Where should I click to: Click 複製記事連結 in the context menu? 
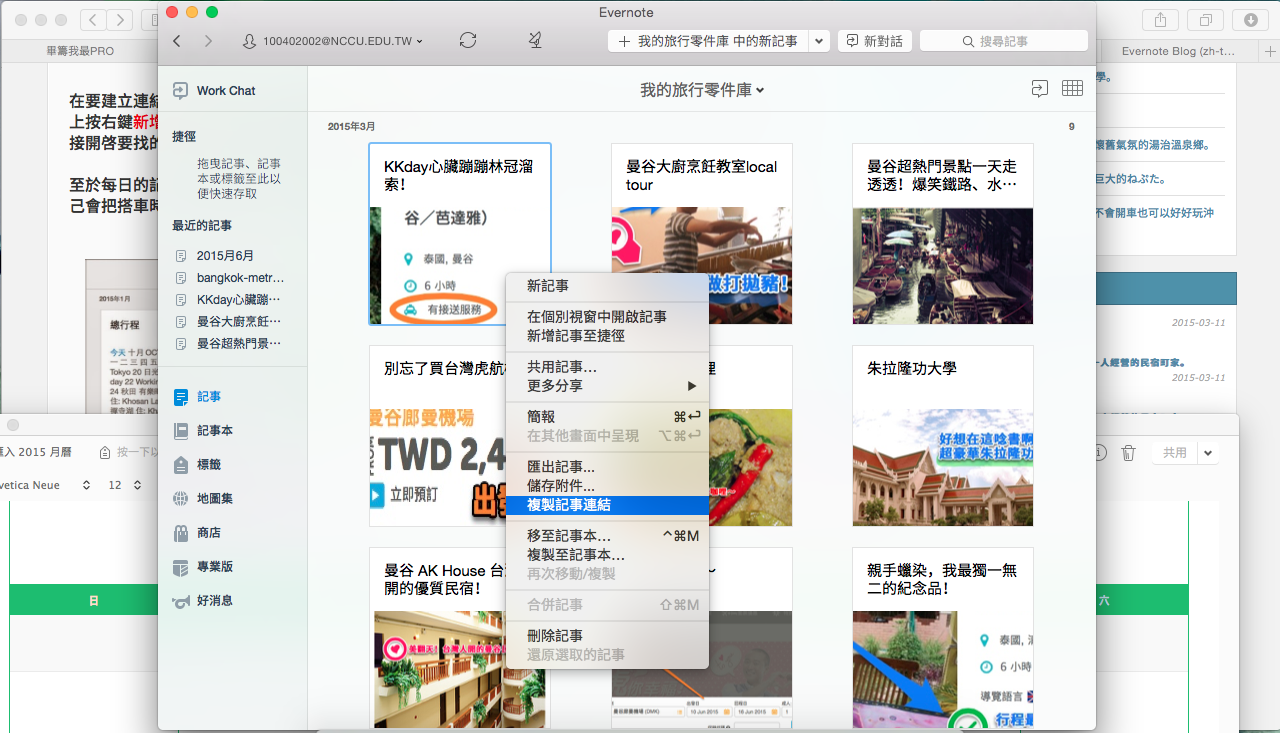pyautogui.click(x=607, y=505)
